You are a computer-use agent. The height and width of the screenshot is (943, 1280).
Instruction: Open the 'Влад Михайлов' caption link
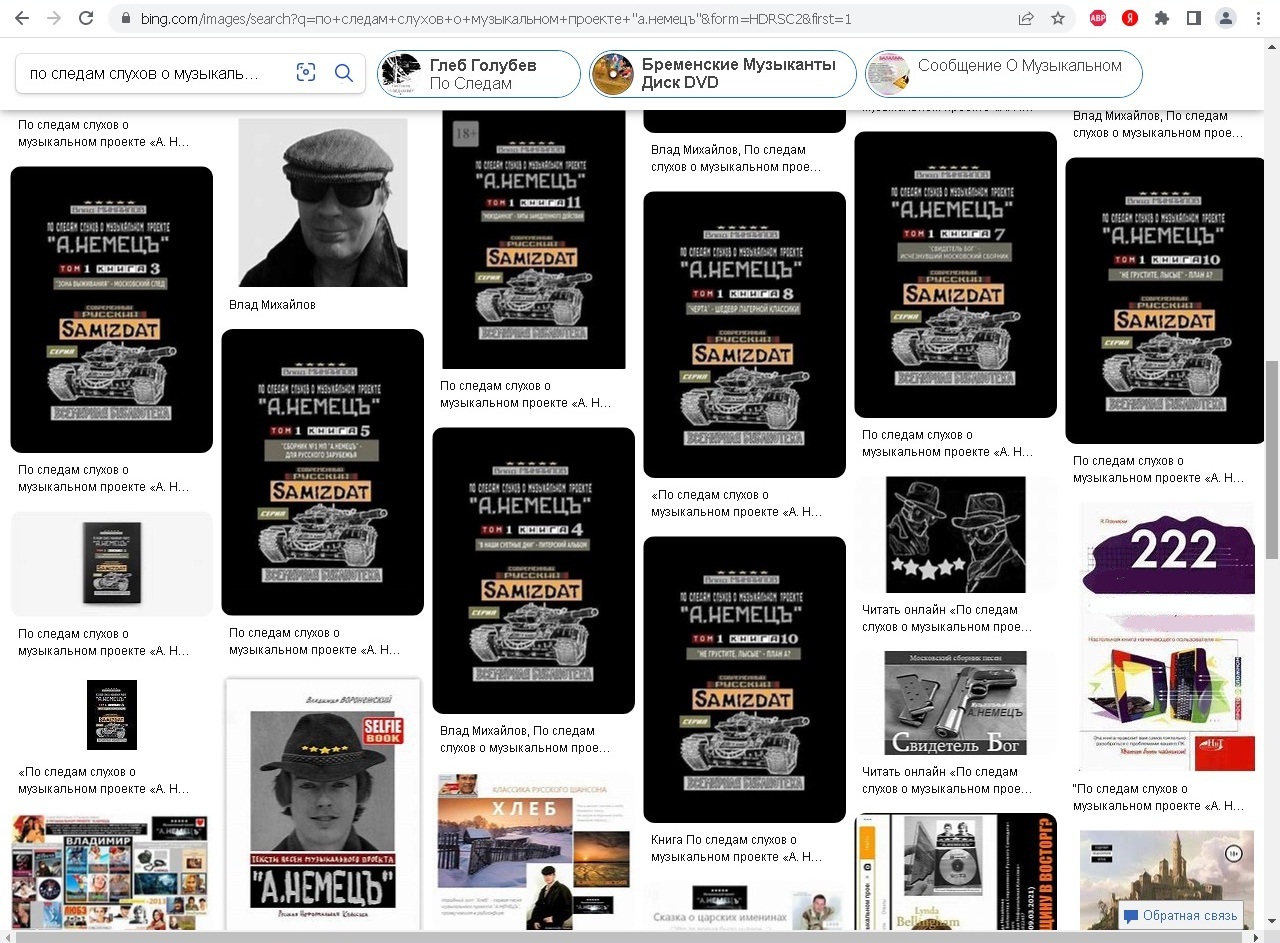pyautogui.click(x=272, y=305)
